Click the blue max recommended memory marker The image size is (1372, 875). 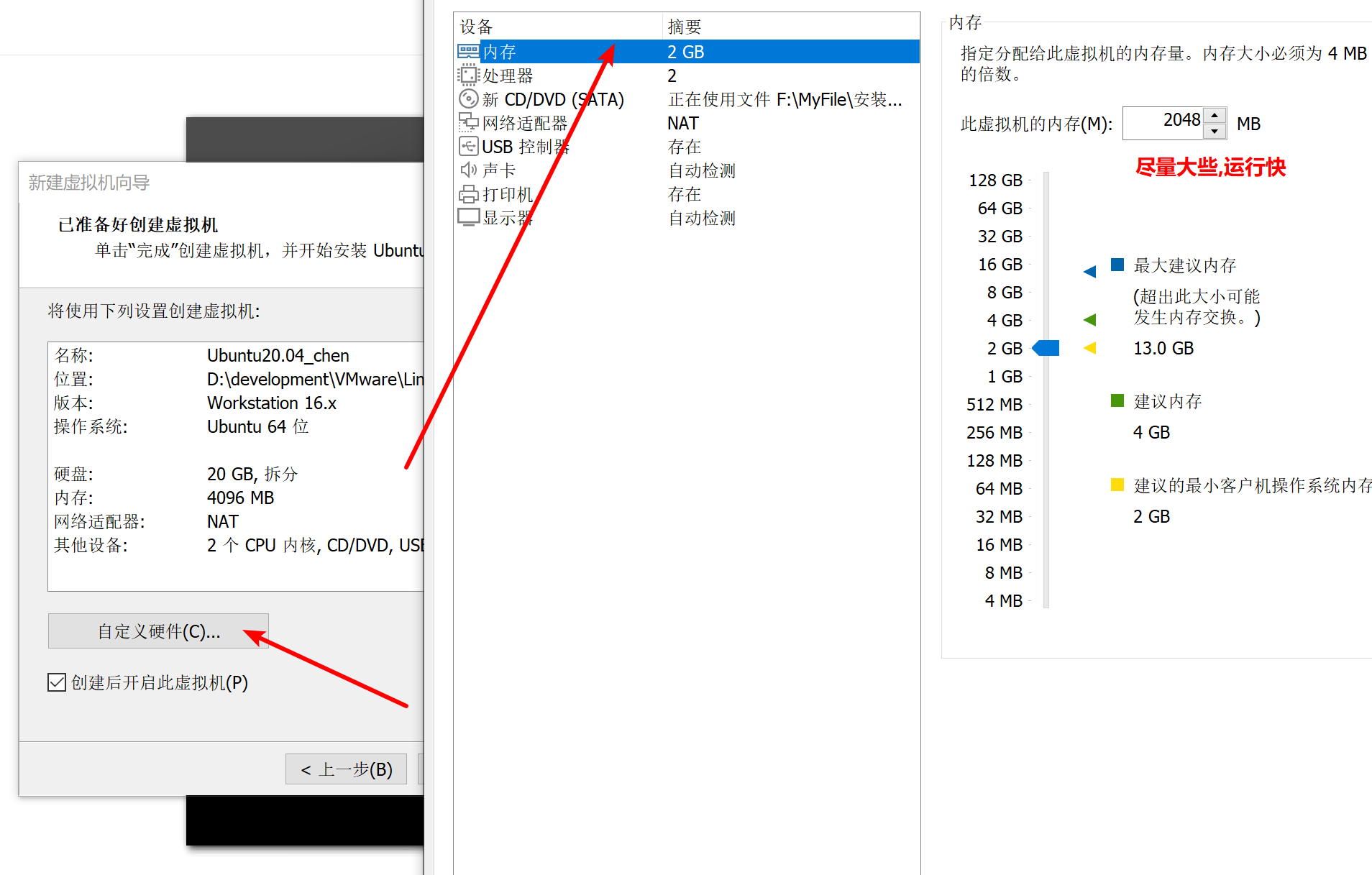point(1089,271)
